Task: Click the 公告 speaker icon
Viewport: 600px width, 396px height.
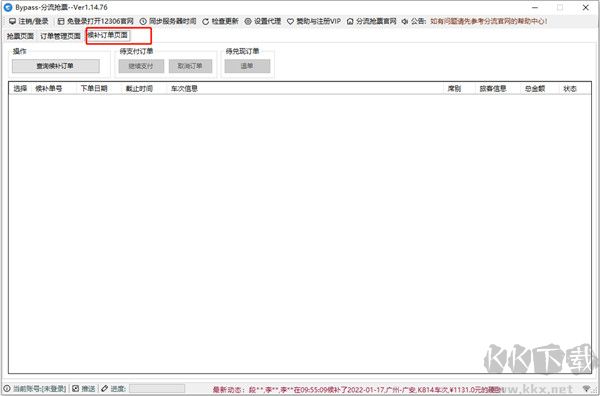Action: (405, 21)
